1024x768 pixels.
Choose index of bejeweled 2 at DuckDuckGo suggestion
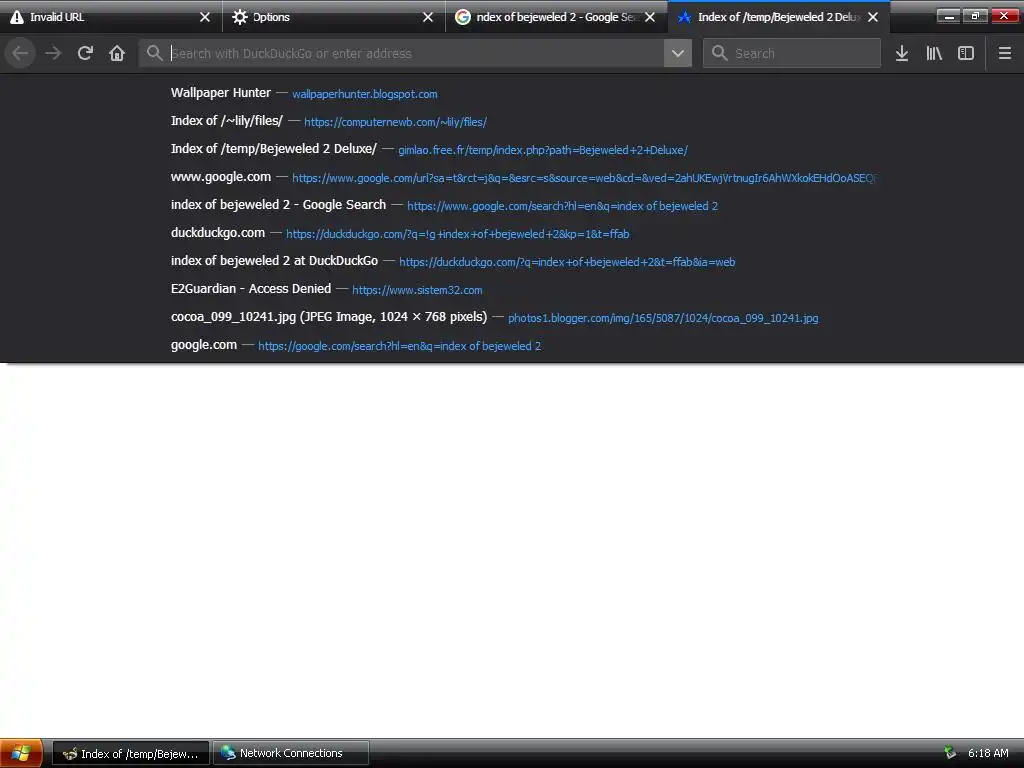(x=512, y=261)
